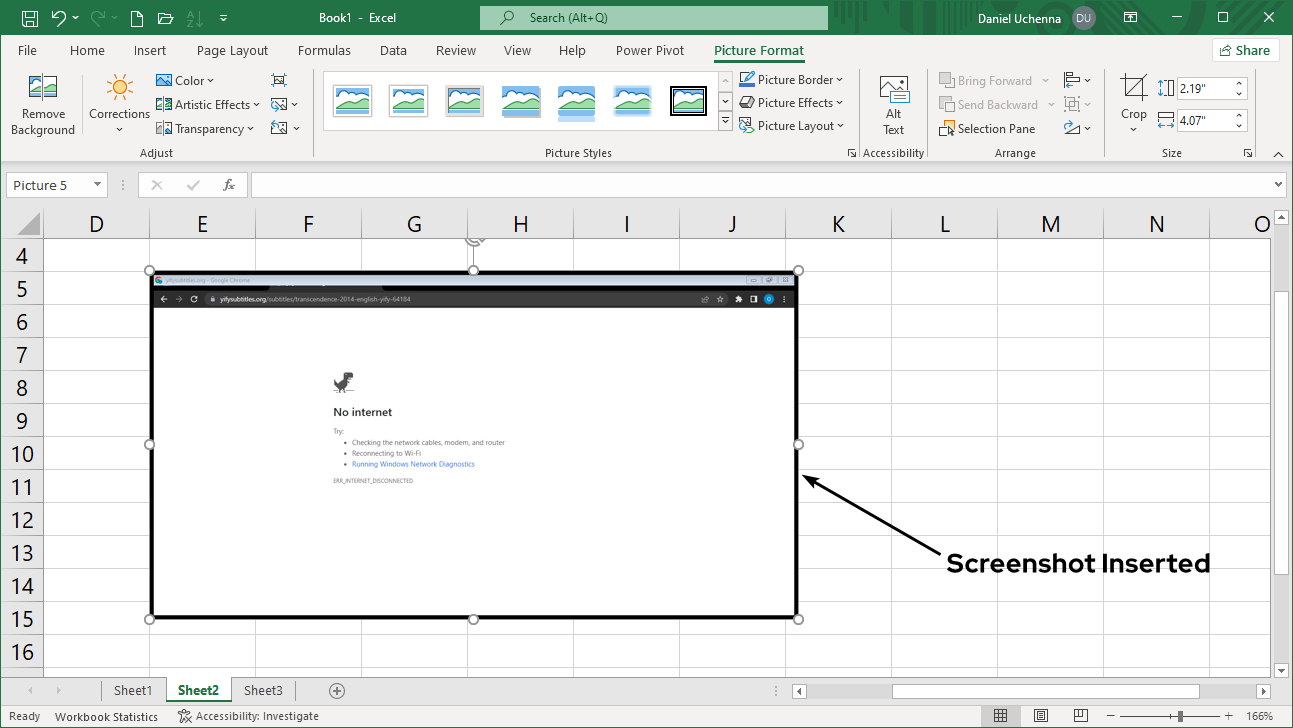Click the Alt Text icon

(893, 104)
